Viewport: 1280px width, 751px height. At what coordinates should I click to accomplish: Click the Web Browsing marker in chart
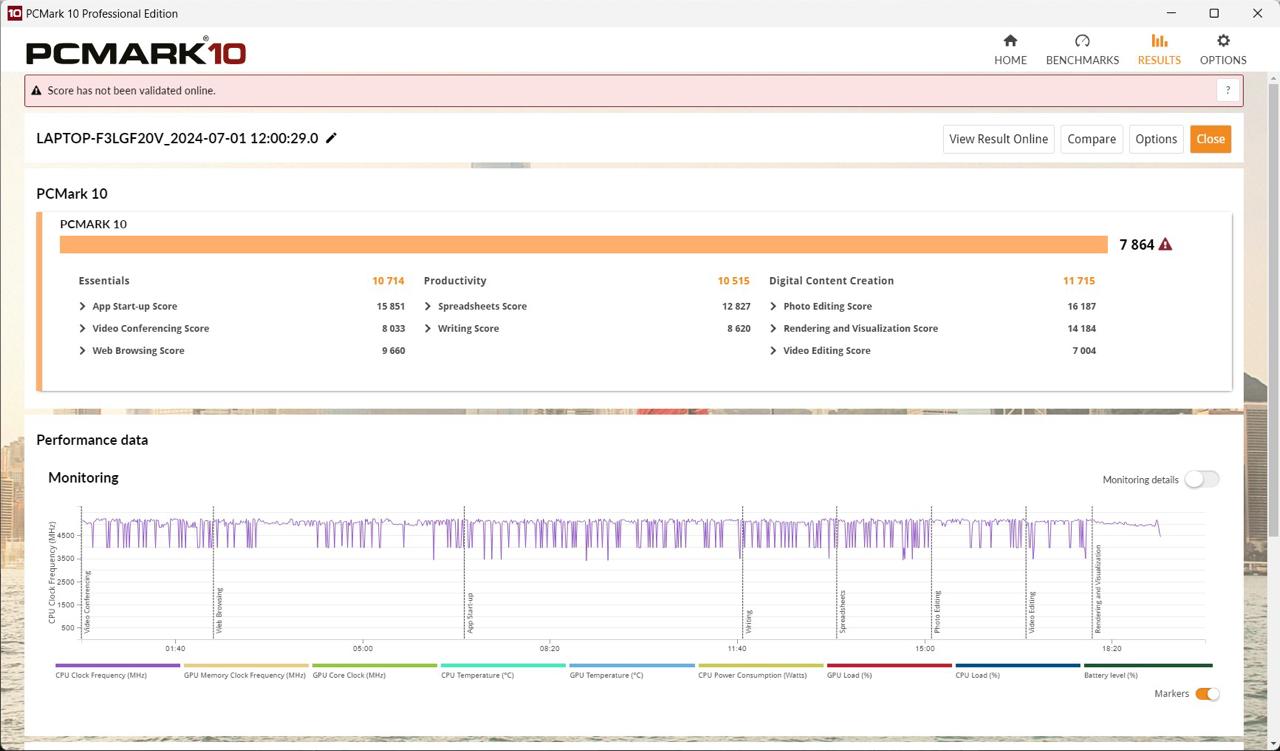(220, 611)
